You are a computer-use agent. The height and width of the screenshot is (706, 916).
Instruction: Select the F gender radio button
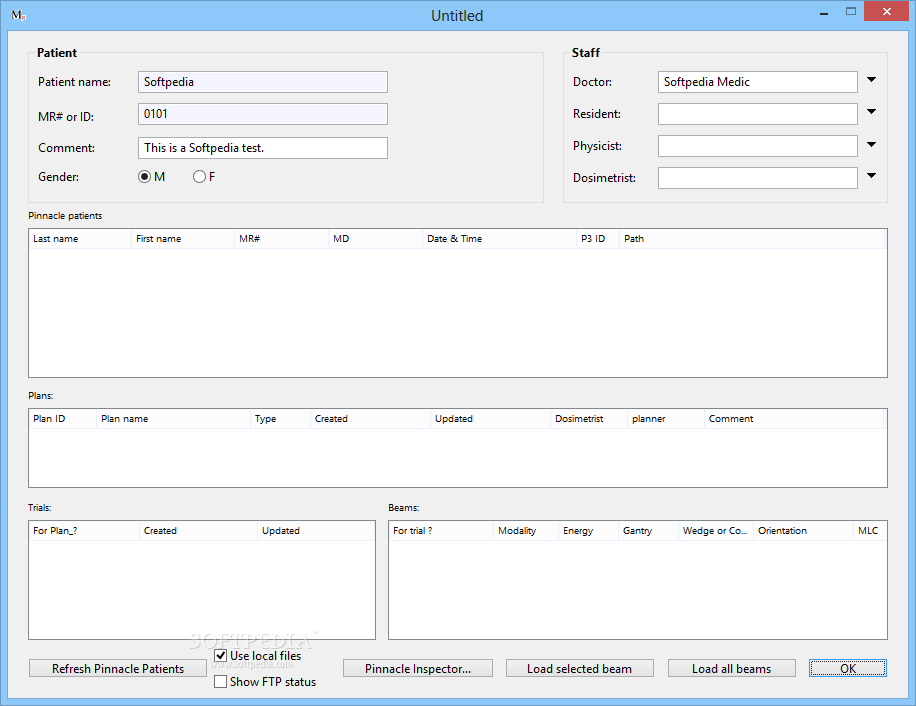pos(199,176)
